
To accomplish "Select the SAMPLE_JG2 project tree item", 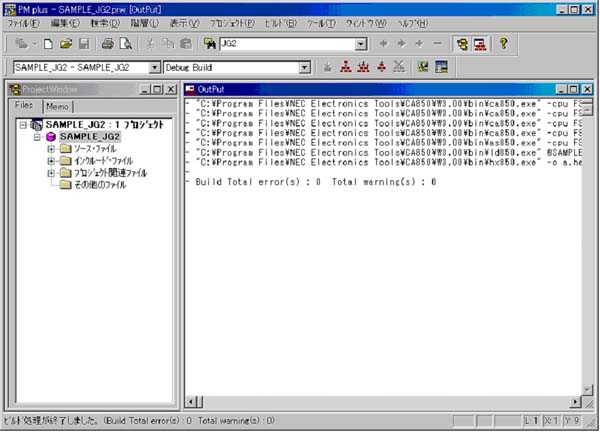I will (x=88, y=136).
